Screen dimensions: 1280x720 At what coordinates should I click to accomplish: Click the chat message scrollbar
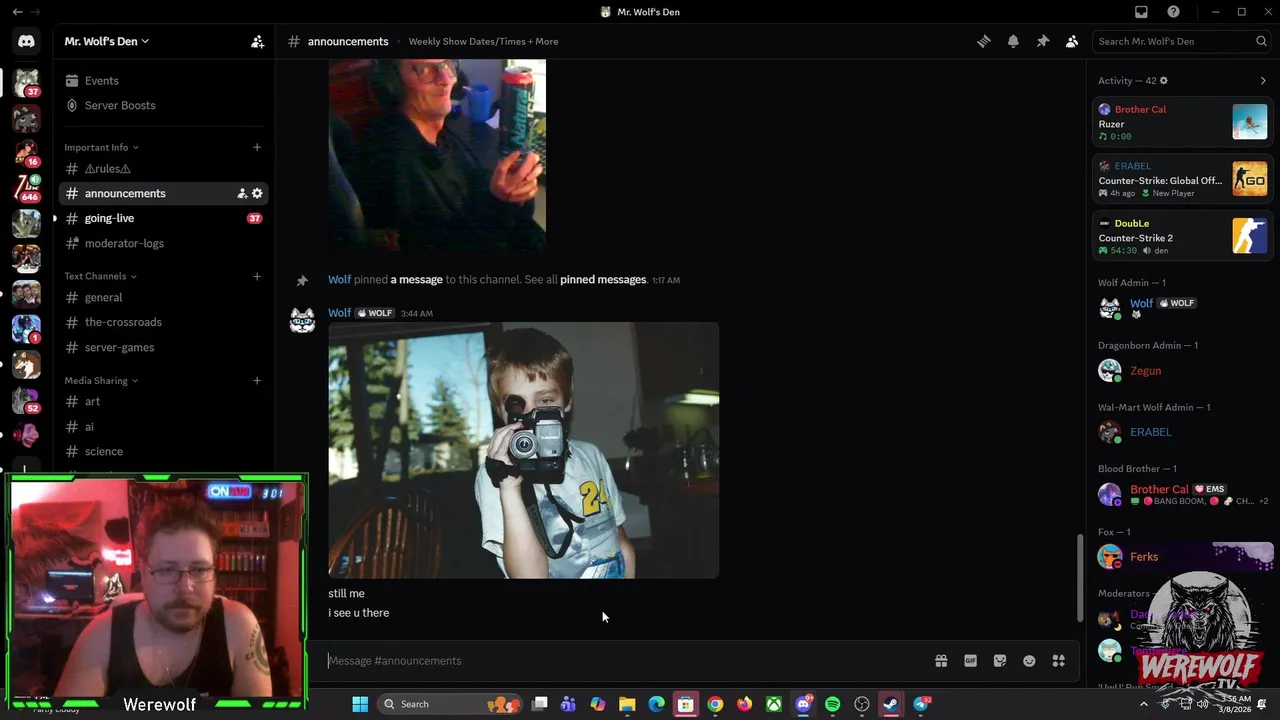[x=1078, y=578]
